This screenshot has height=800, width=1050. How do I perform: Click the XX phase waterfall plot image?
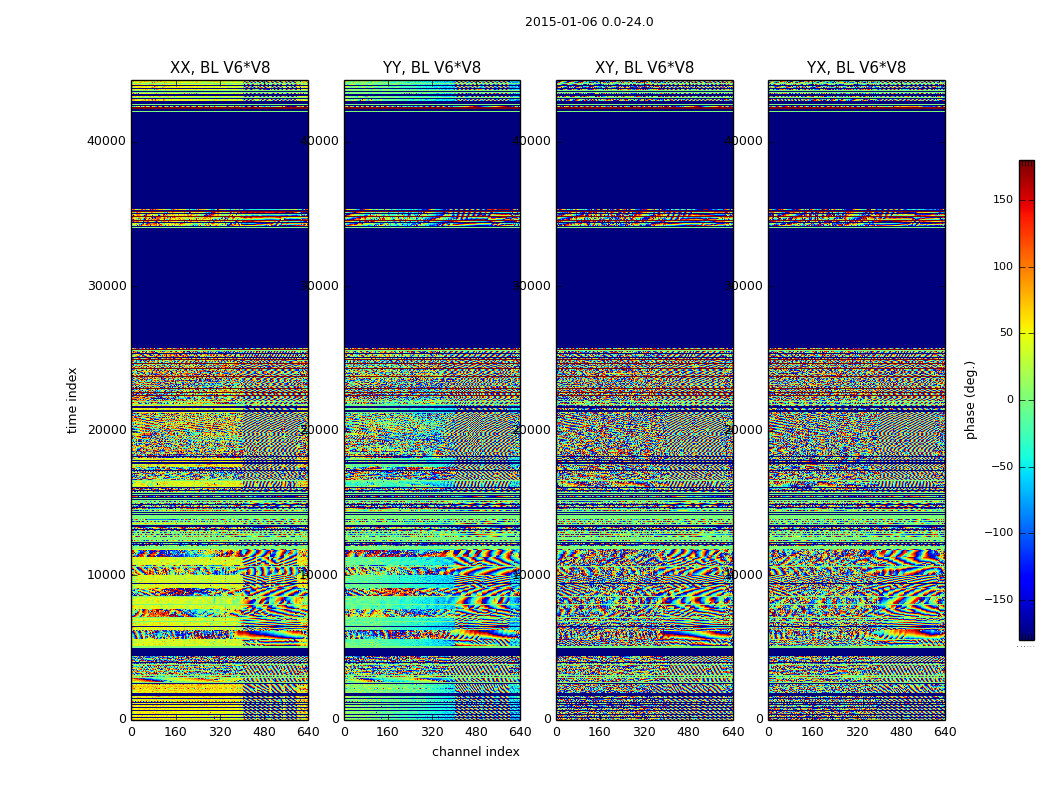[220, 400]
